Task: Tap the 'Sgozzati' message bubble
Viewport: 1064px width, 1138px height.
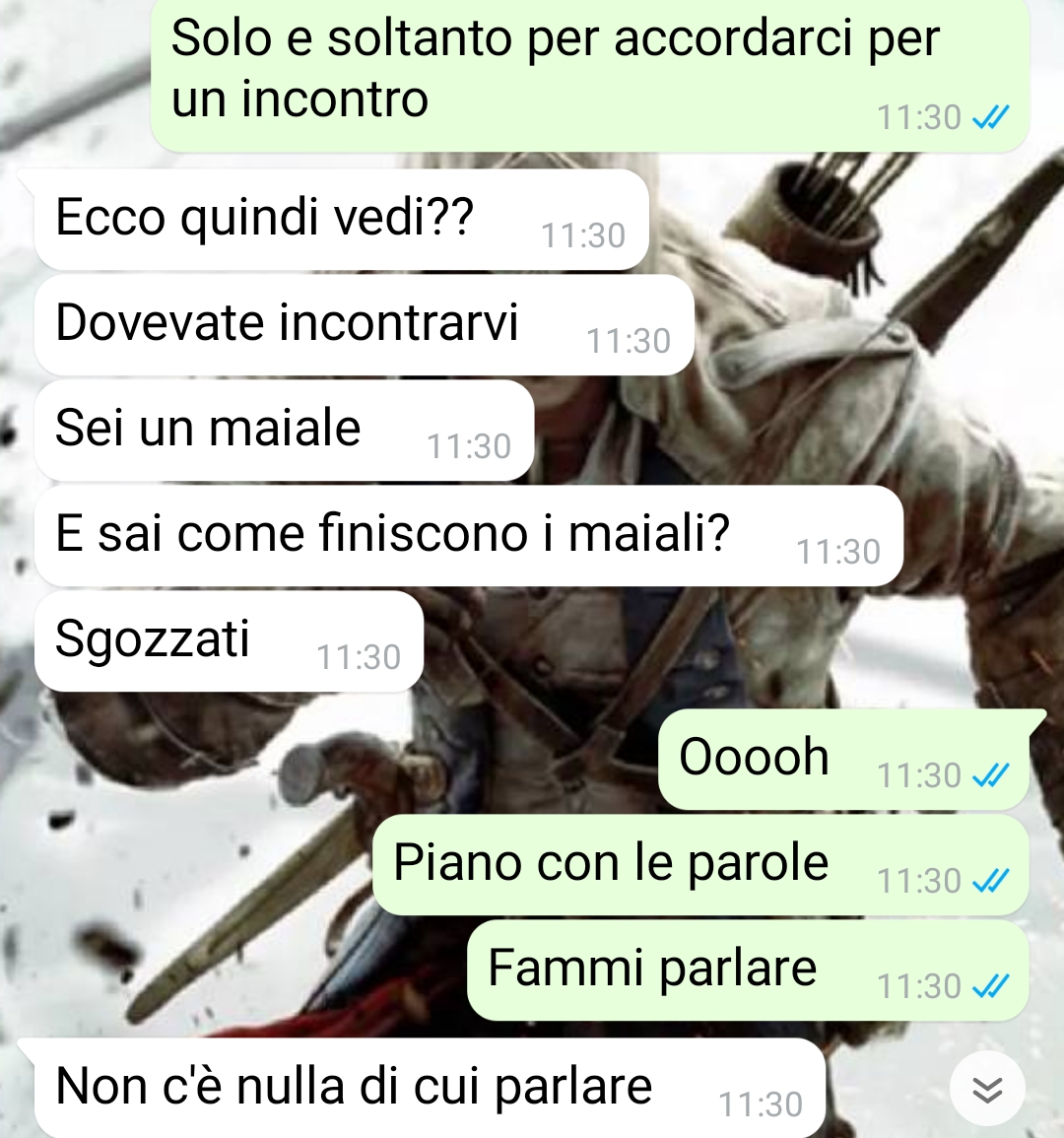Action: pos(229,640)
